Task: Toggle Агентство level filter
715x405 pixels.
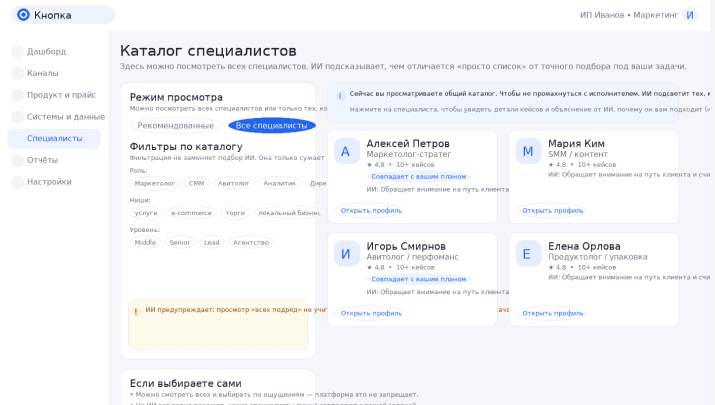Action: (251, 243)
